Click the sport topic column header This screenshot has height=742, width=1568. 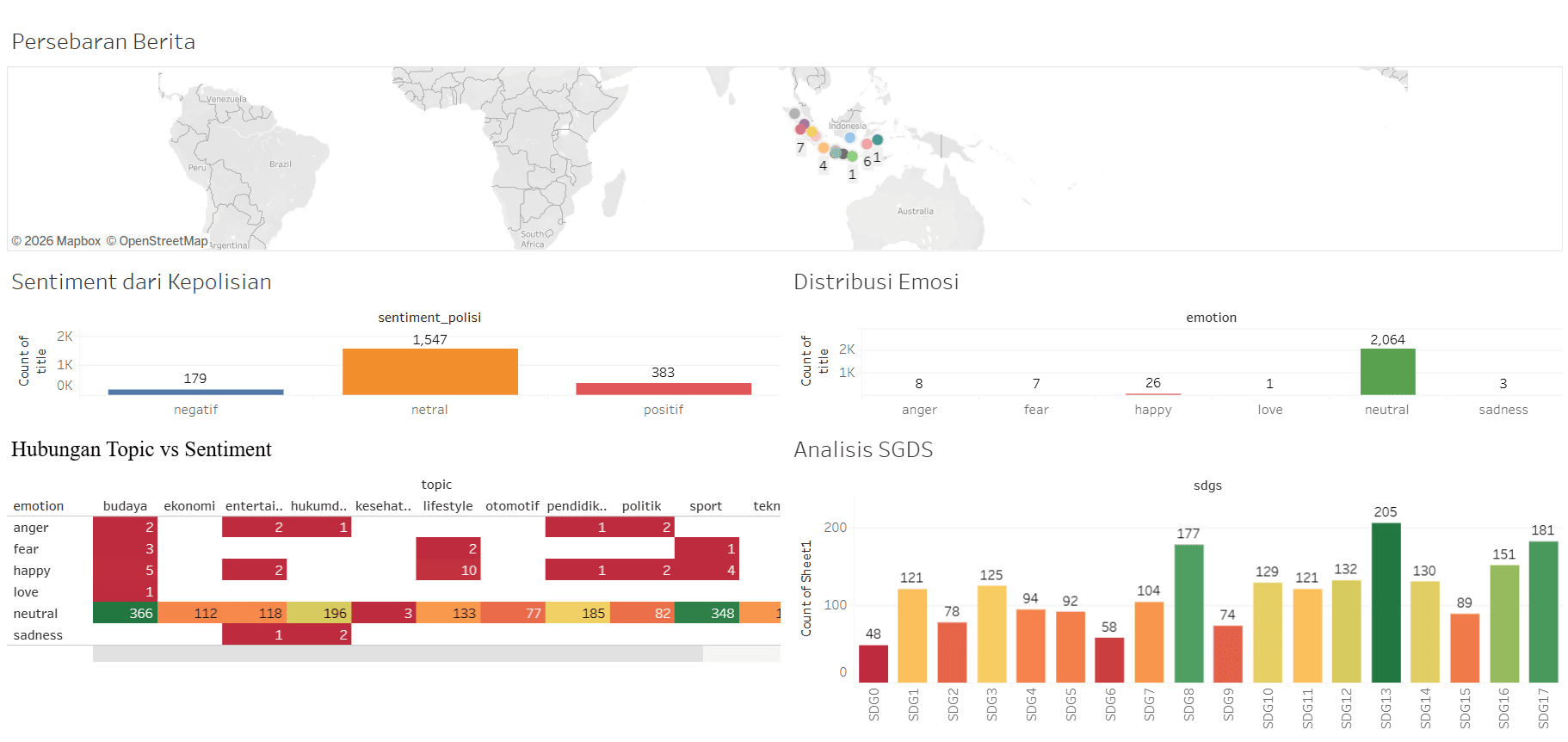point(706,506)
